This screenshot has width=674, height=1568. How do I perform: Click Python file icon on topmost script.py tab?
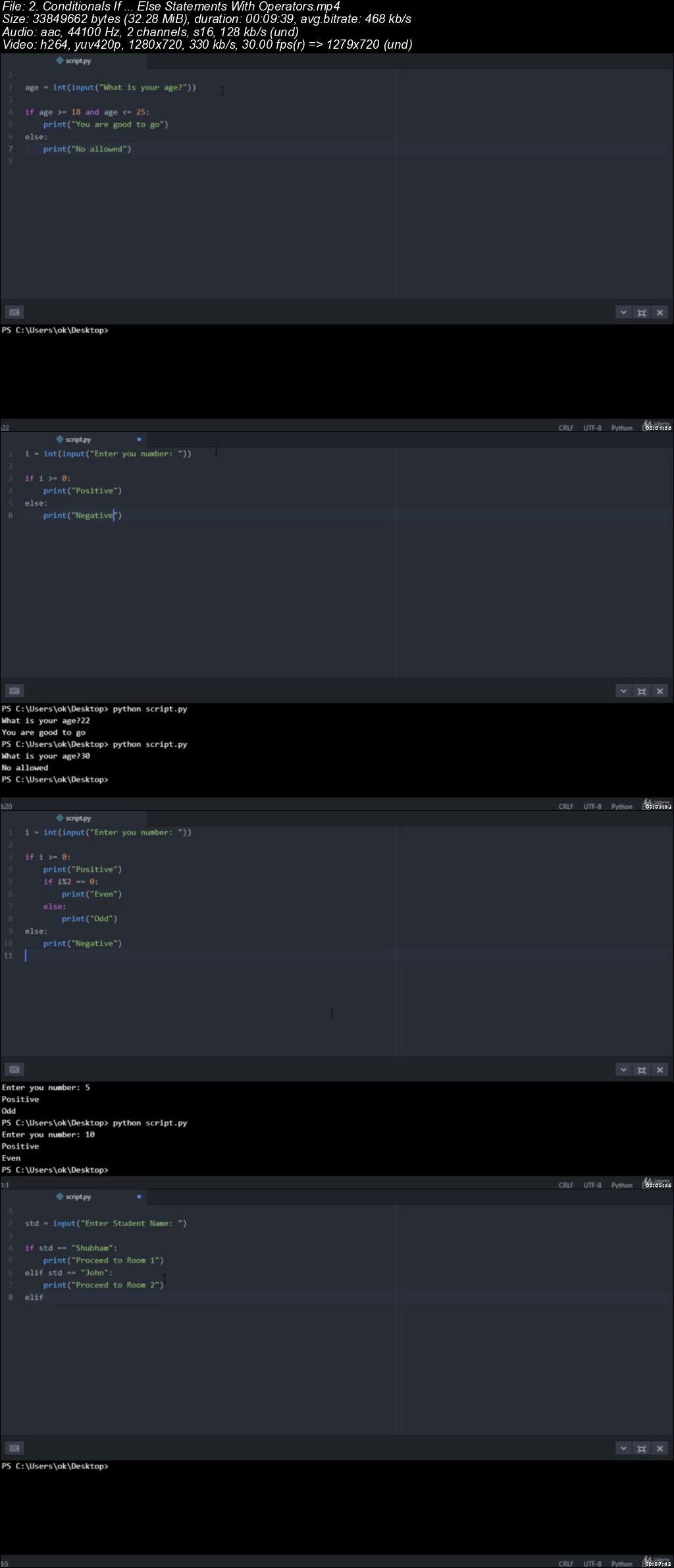tap(60, 61)
